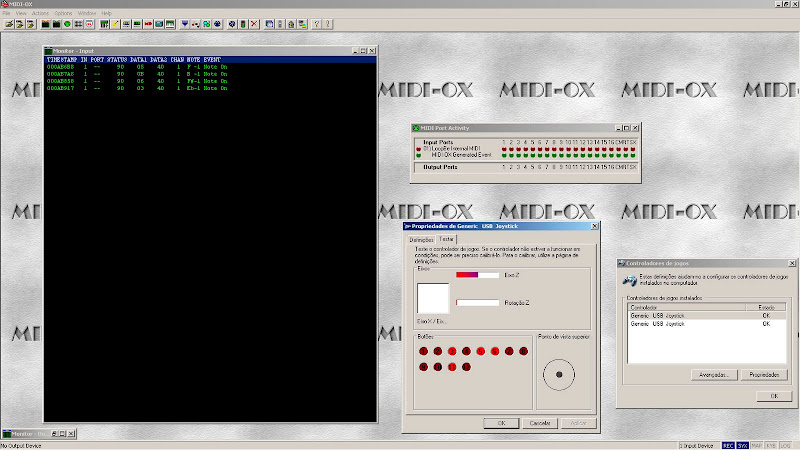
Task: Click the yellow exclamation mark toolbar icon
Action: click(x=328, y=24)
